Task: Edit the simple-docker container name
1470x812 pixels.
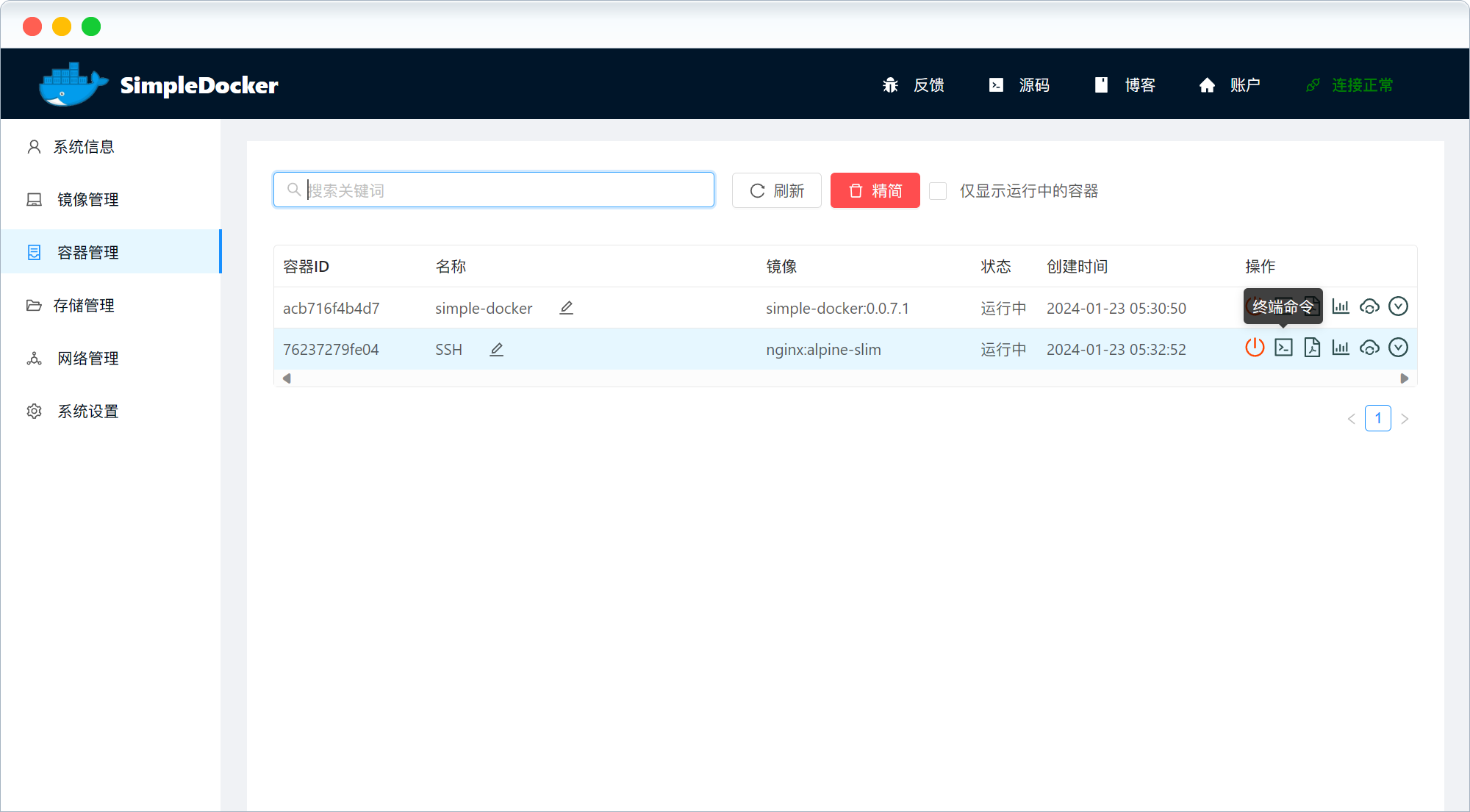Action: 566,308
